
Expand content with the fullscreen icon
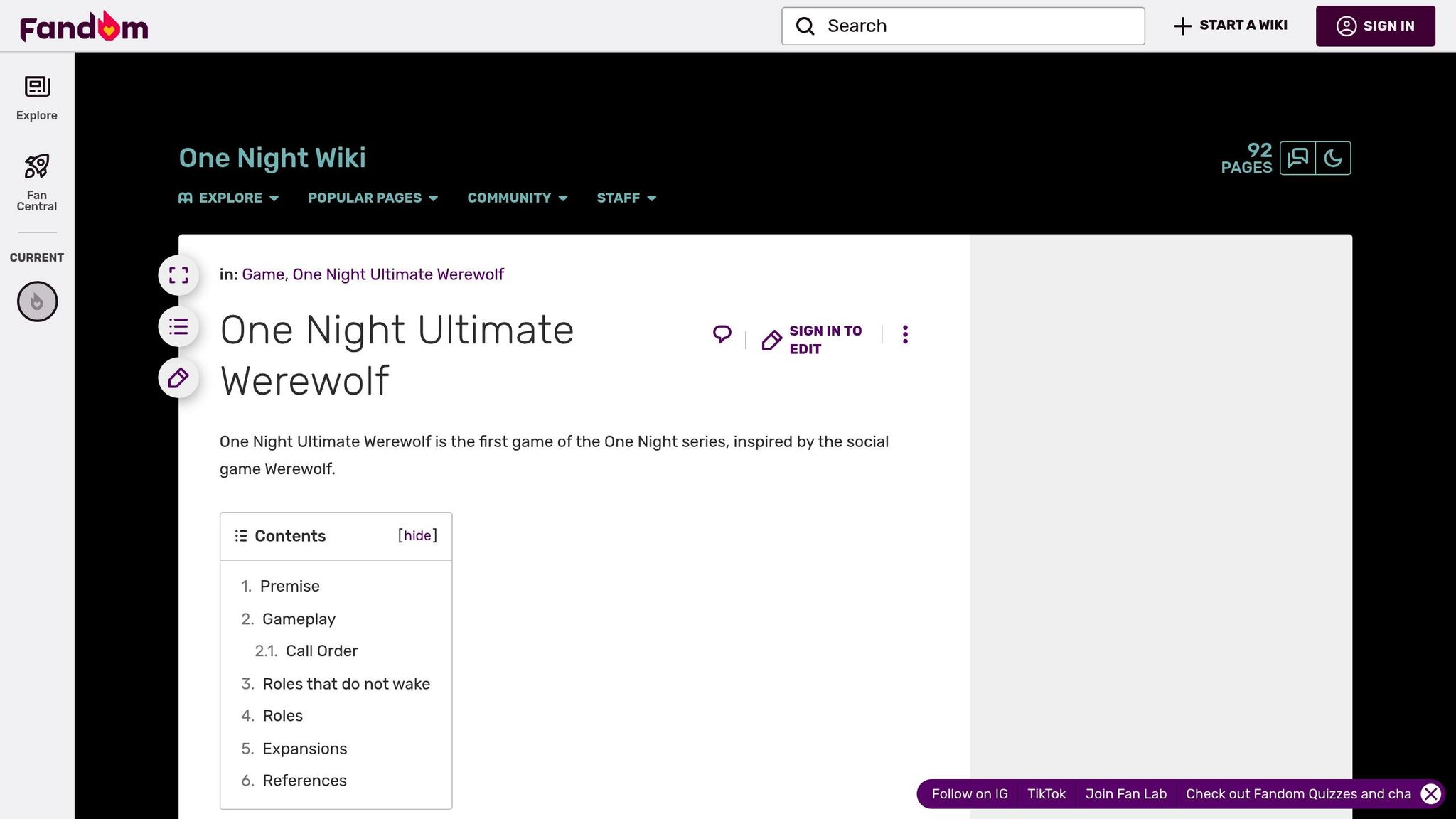(x=178, y=275)
